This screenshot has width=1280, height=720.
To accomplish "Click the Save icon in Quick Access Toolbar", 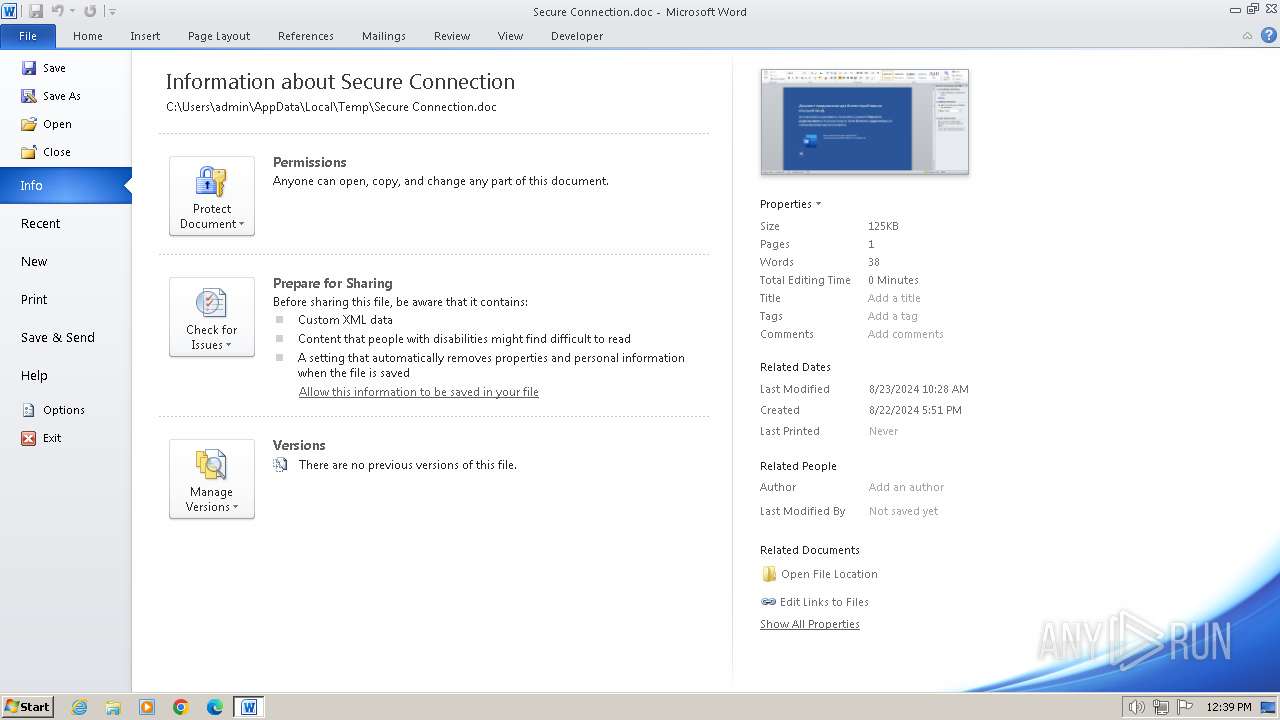I will tap(36, 11).
